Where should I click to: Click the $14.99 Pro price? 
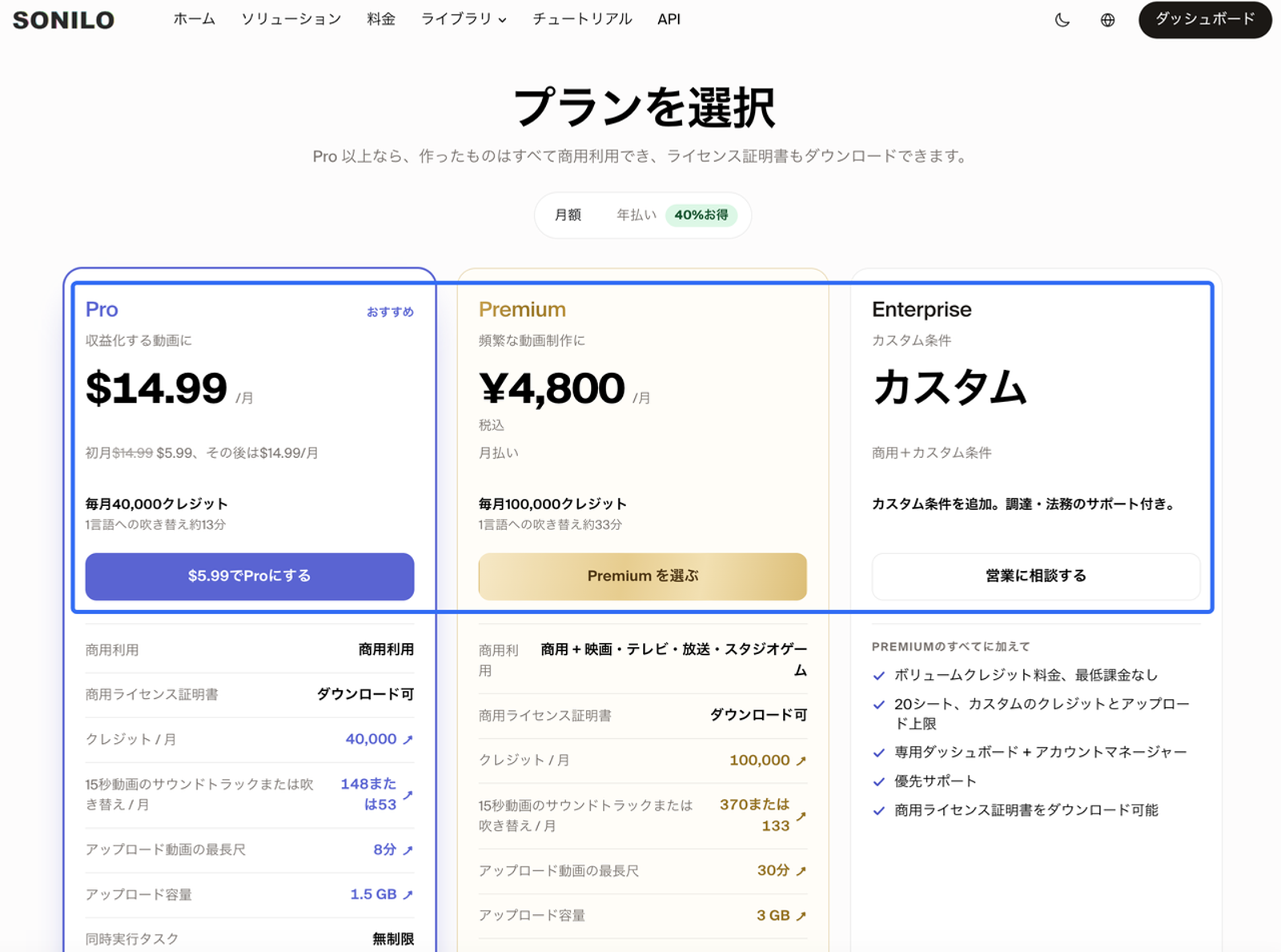pyautogui.click(x=157, y=388)
